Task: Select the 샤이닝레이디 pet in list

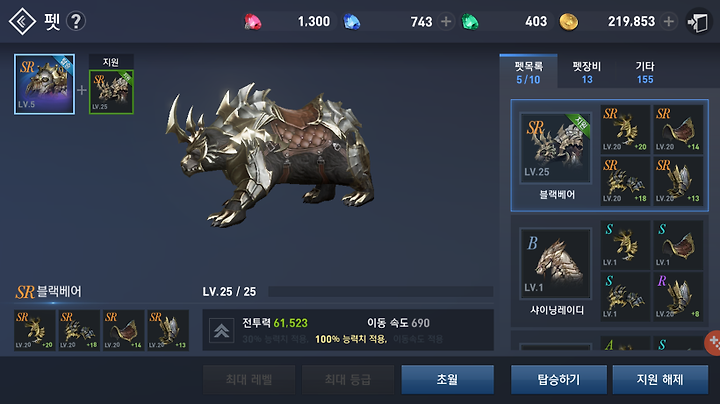Action: 556,272
